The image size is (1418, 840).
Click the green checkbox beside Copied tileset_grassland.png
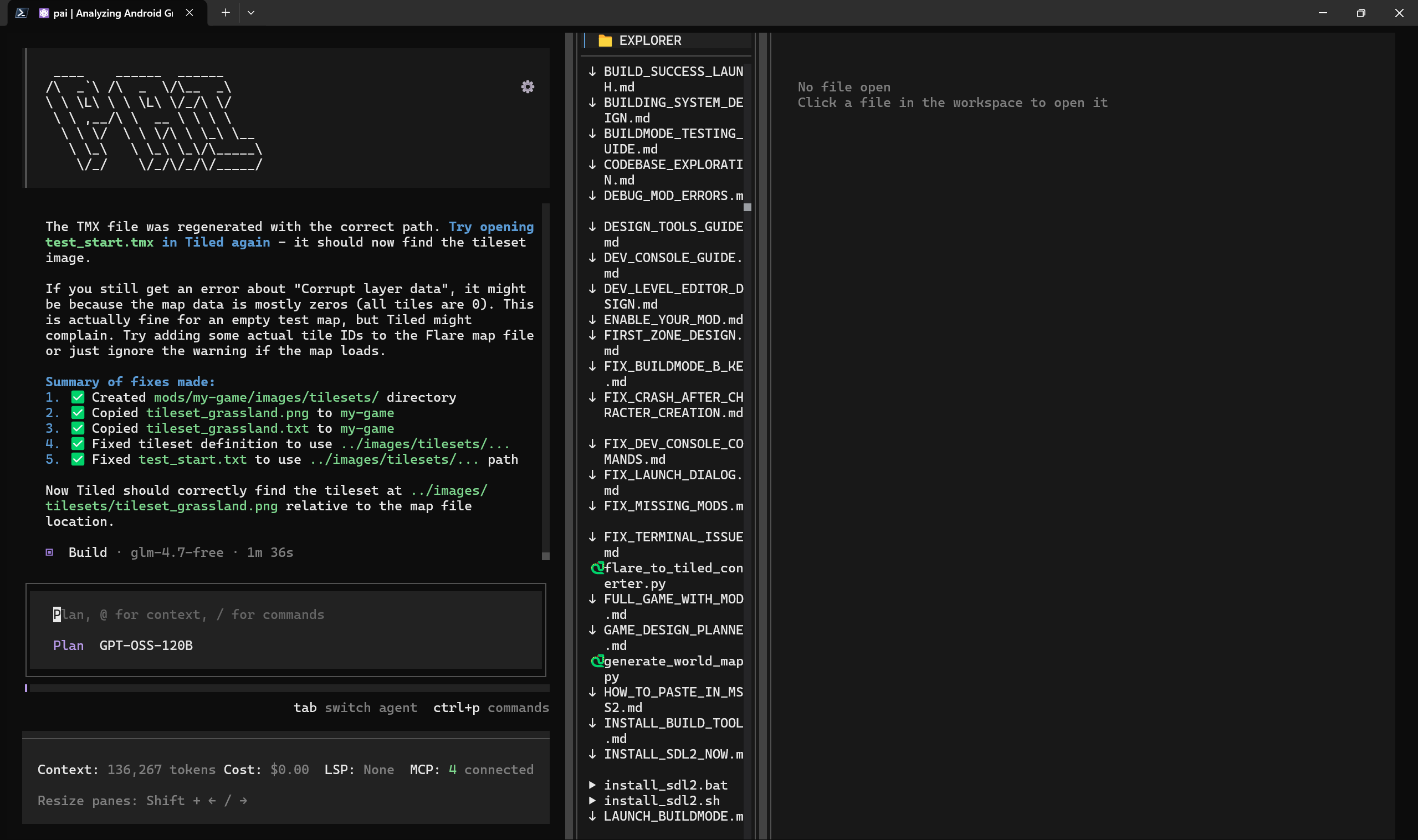tap(78, 413)
